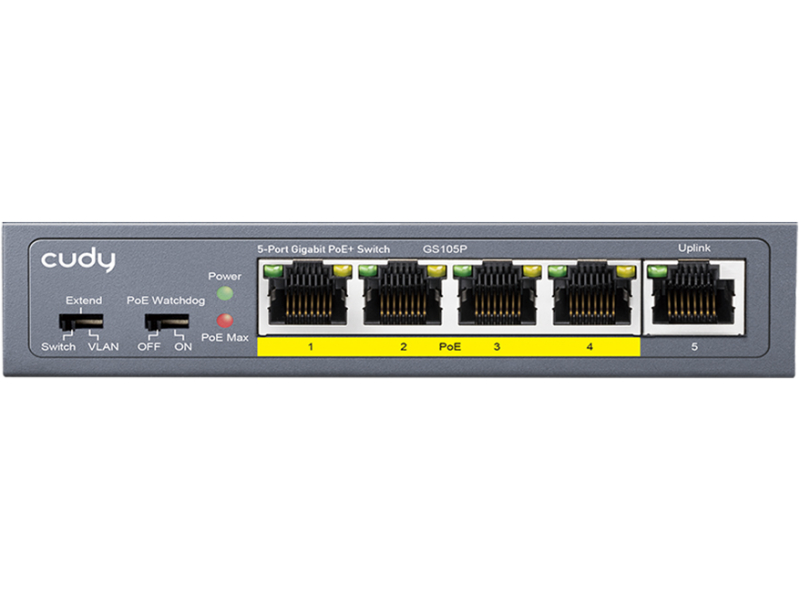This screenshot has height=600, width=800.
Task: Click port number 5 label
Action: pyautogui.click(x=694, y=347)
